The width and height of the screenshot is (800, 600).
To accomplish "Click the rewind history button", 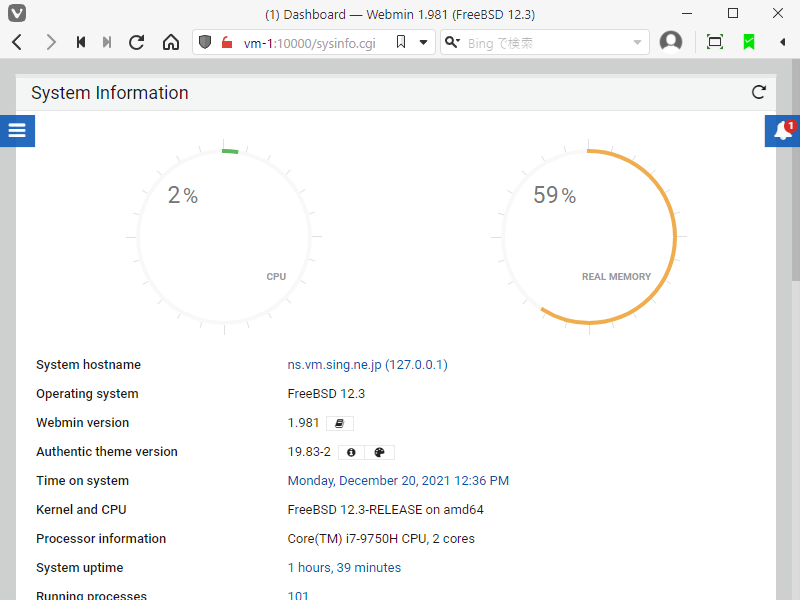I will [81, 42].
